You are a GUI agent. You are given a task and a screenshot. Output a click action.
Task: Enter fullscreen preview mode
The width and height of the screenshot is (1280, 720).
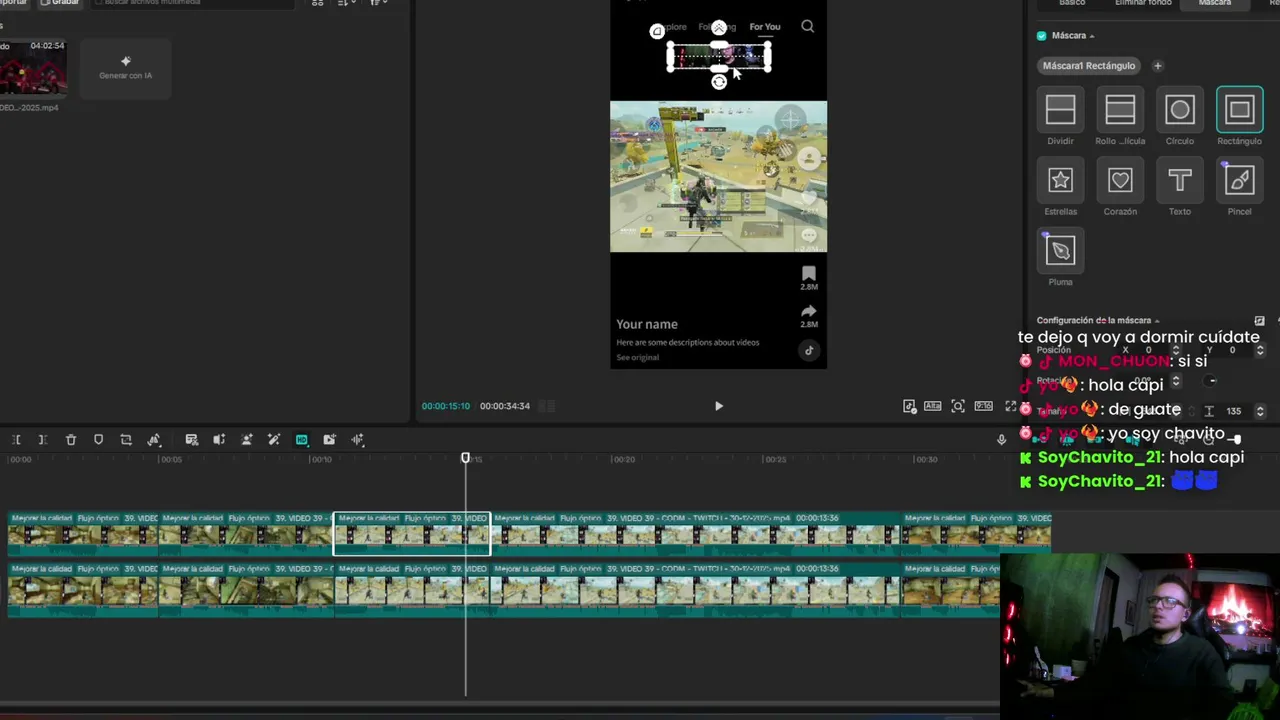(1010, 406)
